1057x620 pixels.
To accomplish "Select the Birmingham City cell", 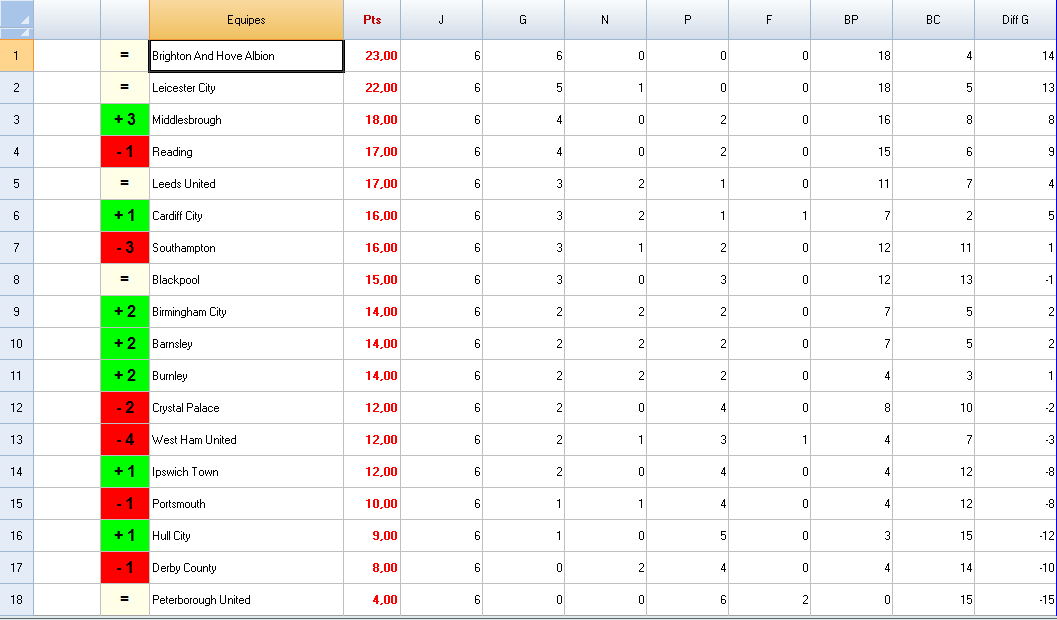I will point(246,312).
